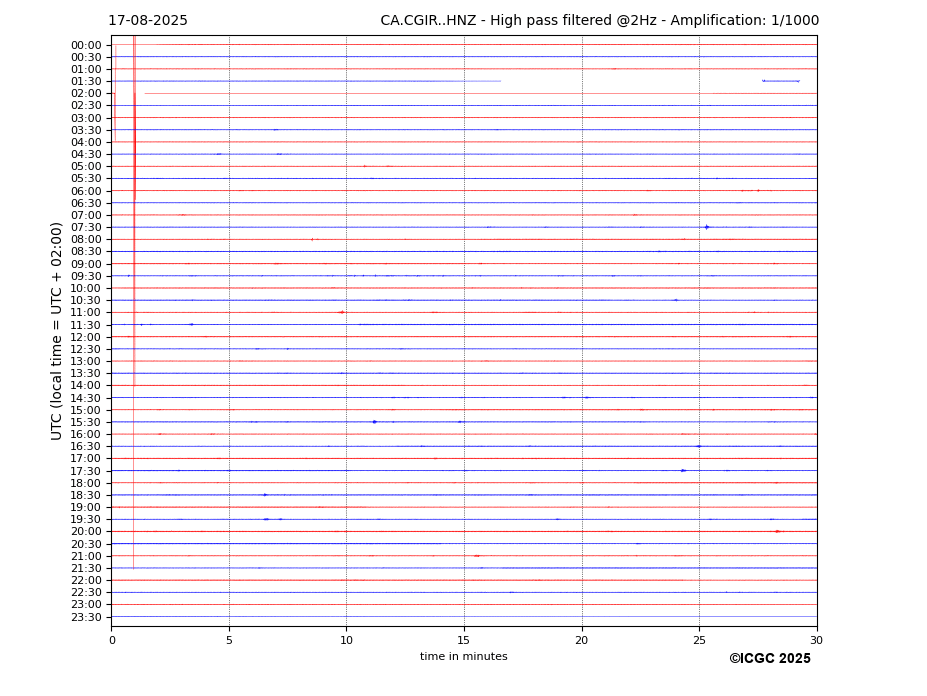927x696 pixels.
Task: Click the 02:30 time row label
Action: [x=86, y=106]
